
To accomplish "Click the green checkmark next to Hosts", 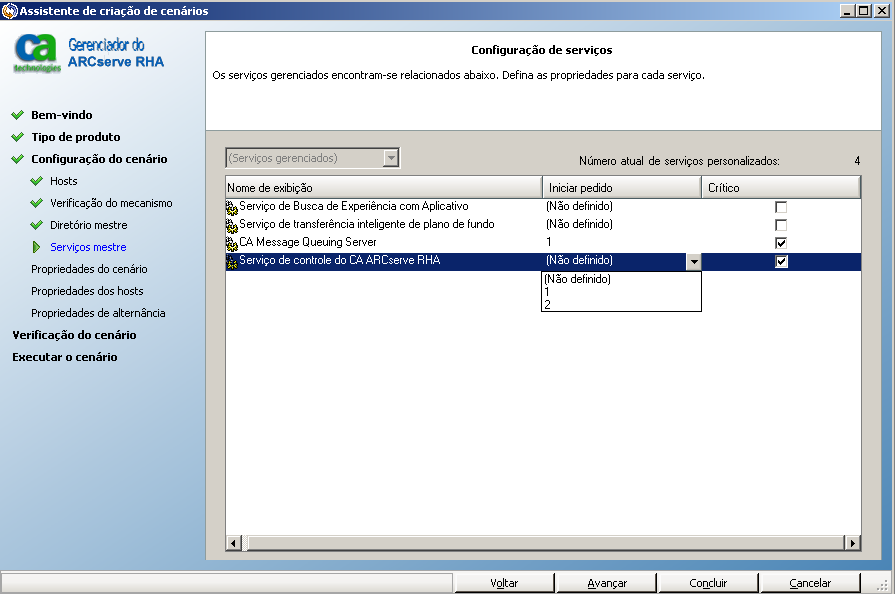I will pyautogui.click(x=37, y=181).
